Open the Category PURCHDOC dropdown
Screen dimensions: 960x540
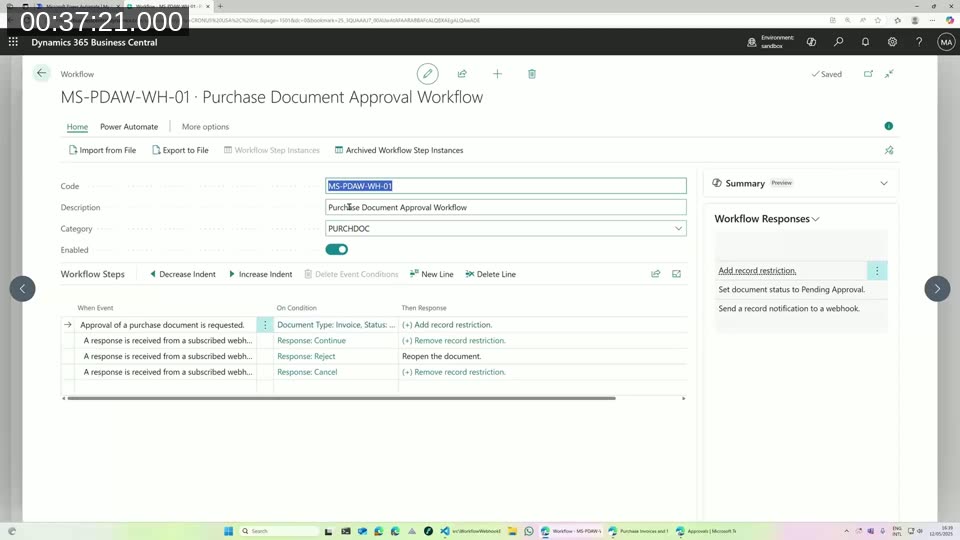(x=678, y=228)
